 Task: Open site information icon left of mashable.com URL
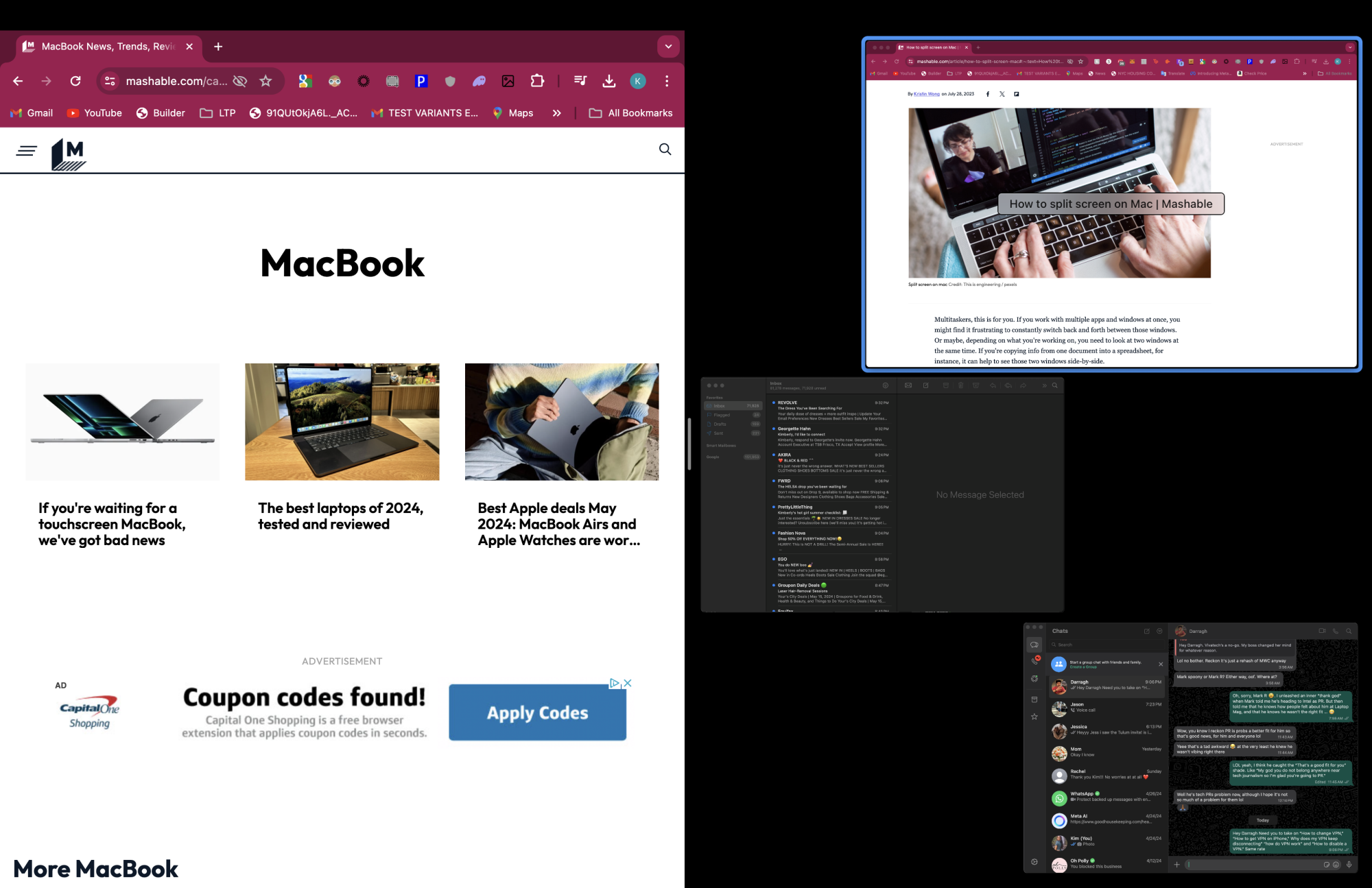[x=110, y=81]
